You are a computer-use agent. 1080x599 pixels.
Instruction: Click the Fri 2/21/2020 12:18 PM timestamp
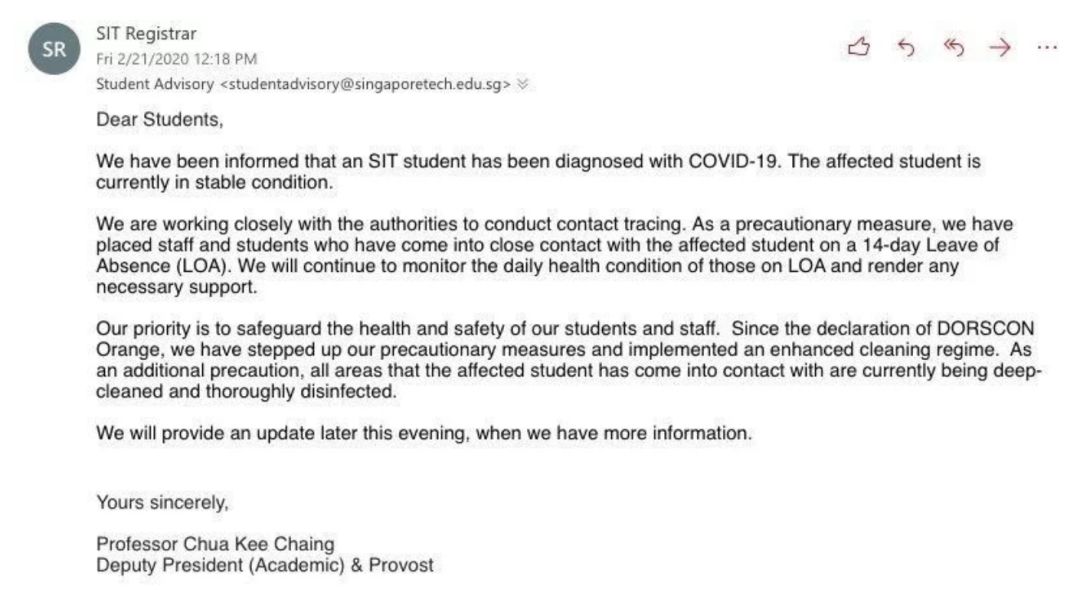(176, 59)
